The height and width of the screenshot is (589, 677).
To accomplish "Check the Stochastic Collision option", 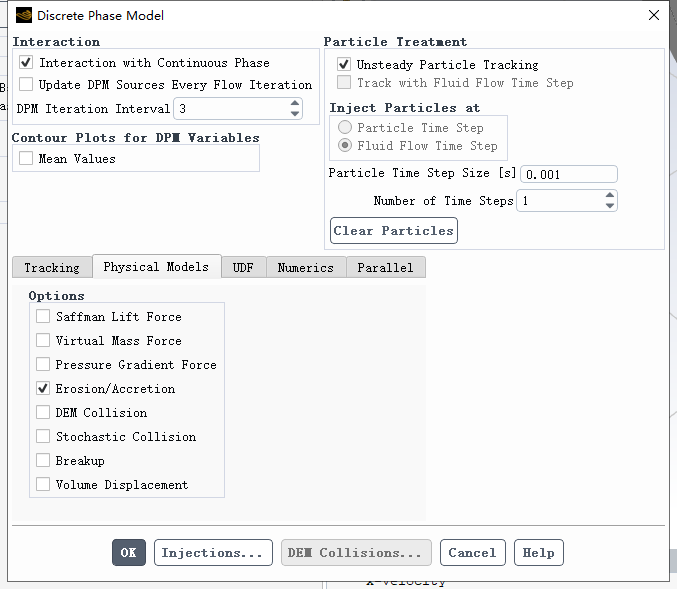I will 43,436.
